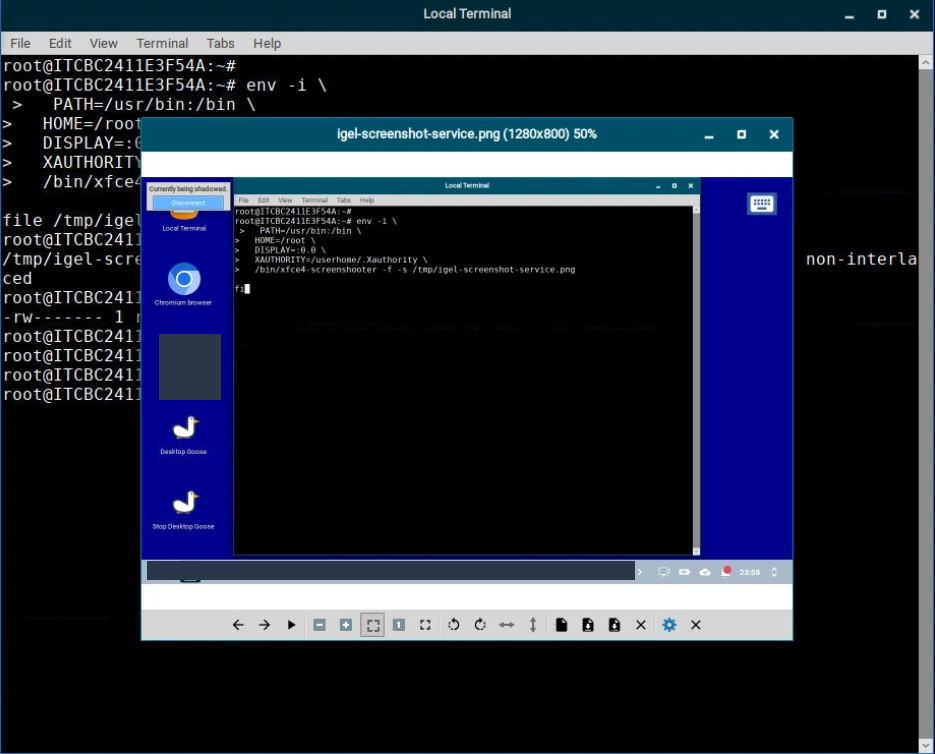The height and width of the screenshot is (754, 935).
Task: Flip image horizontally
Action: click(x=506, y=625)
